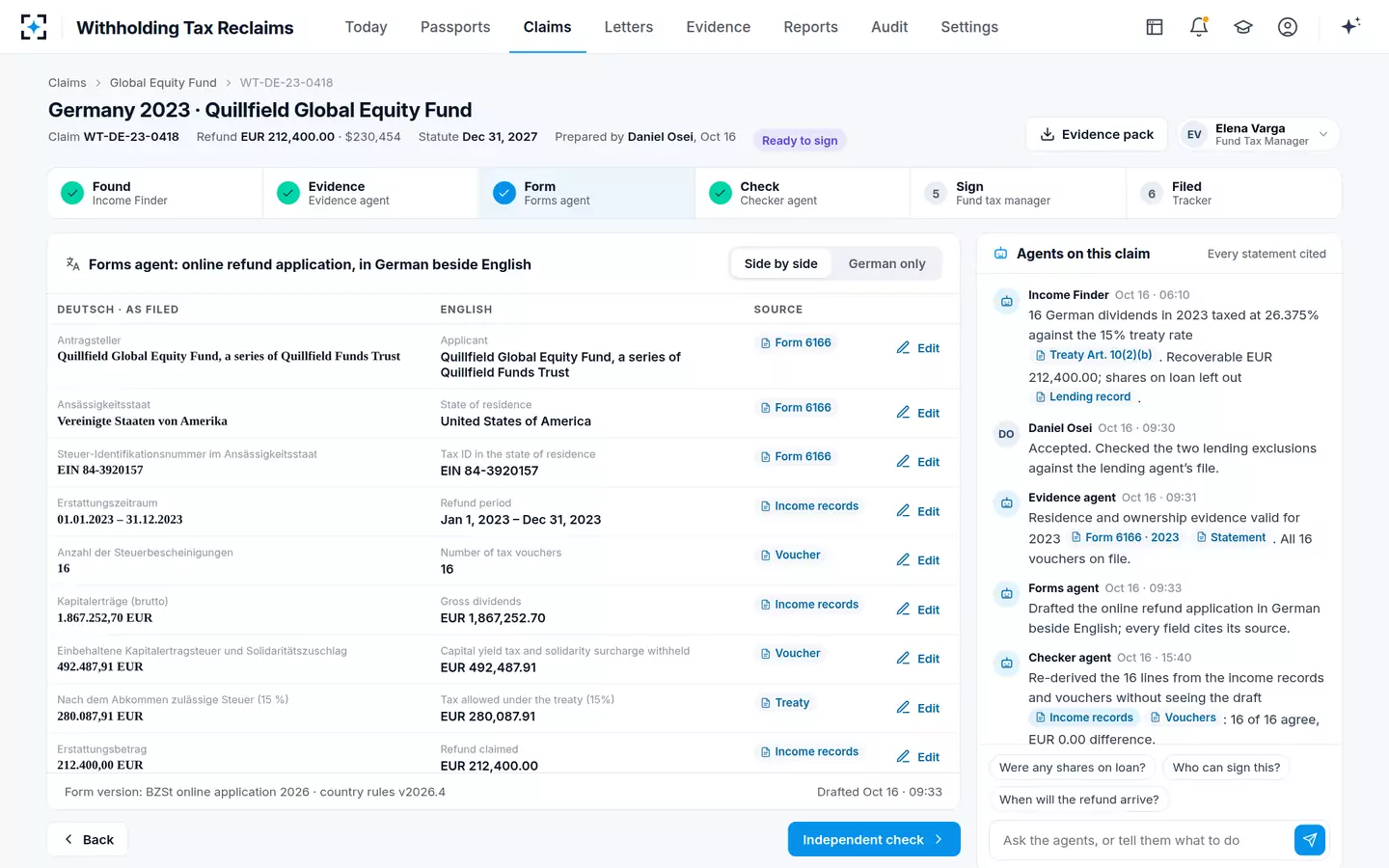This screenshot has width=1389, height=868.
Task: Select the Sign step for Fund tax manager
Action: point(1018,194)
